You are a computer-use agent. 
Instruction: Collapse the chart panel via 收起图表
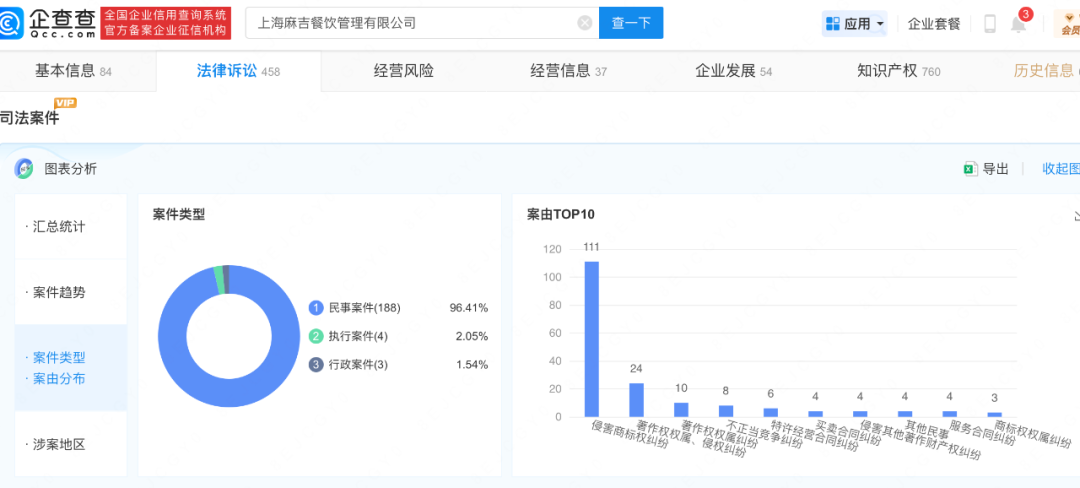pos(1060,169)
